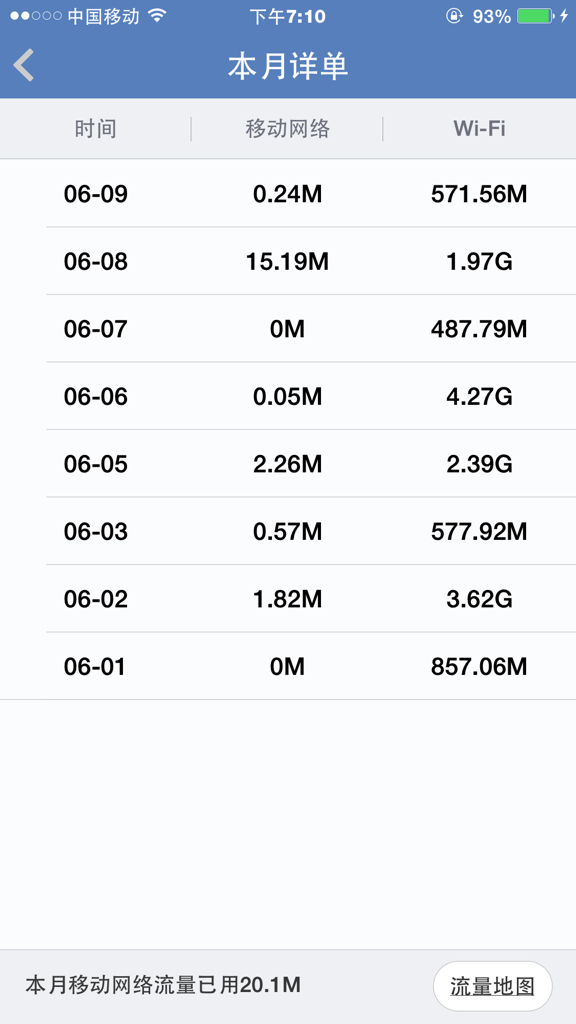Viewport: 576px width, 1024px height.
Task: Tap the battery indicator icon
Action: pos(536,16)
